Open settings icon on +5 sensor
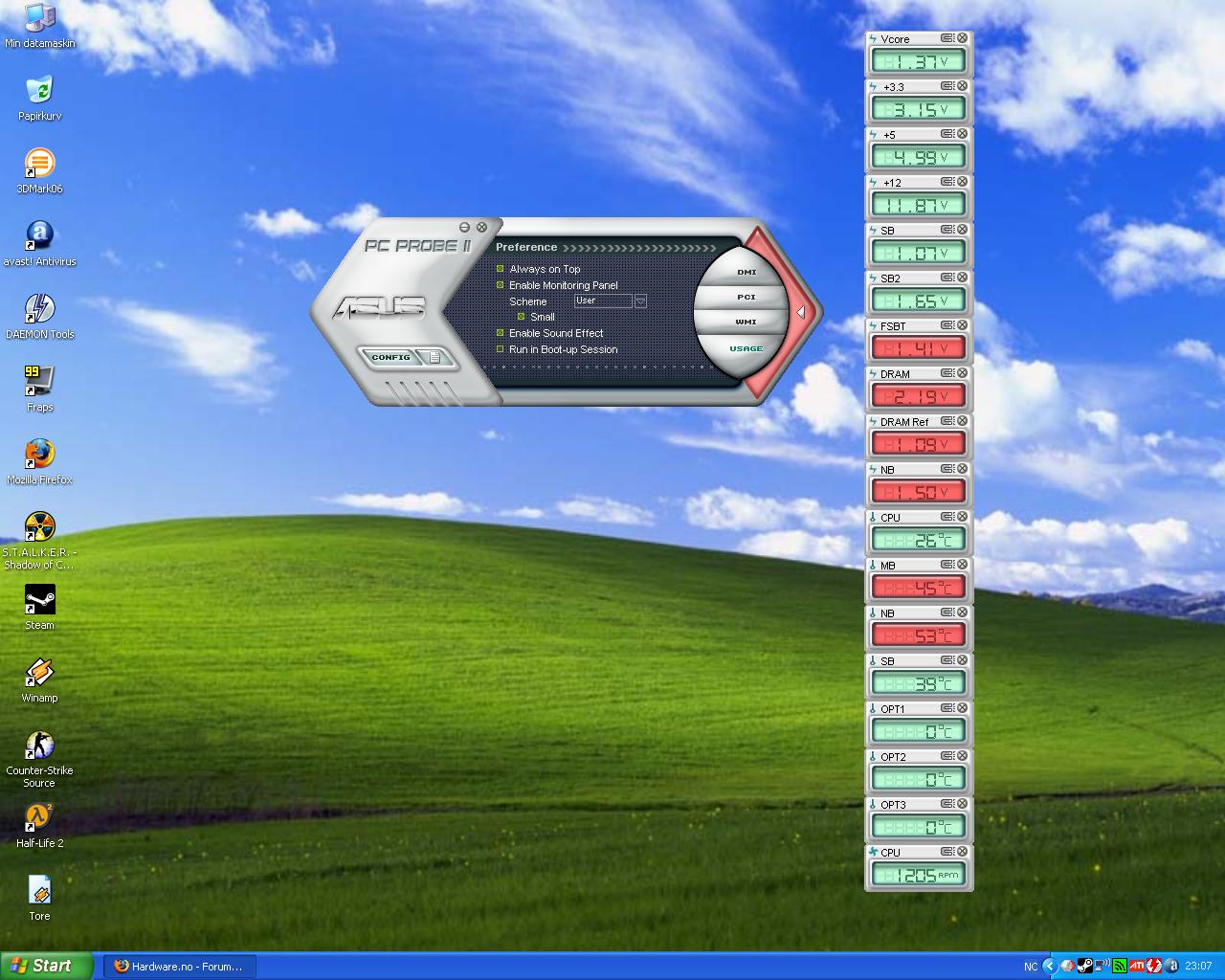This screenshot has width=1225, height=980. (x=947, y=134)
